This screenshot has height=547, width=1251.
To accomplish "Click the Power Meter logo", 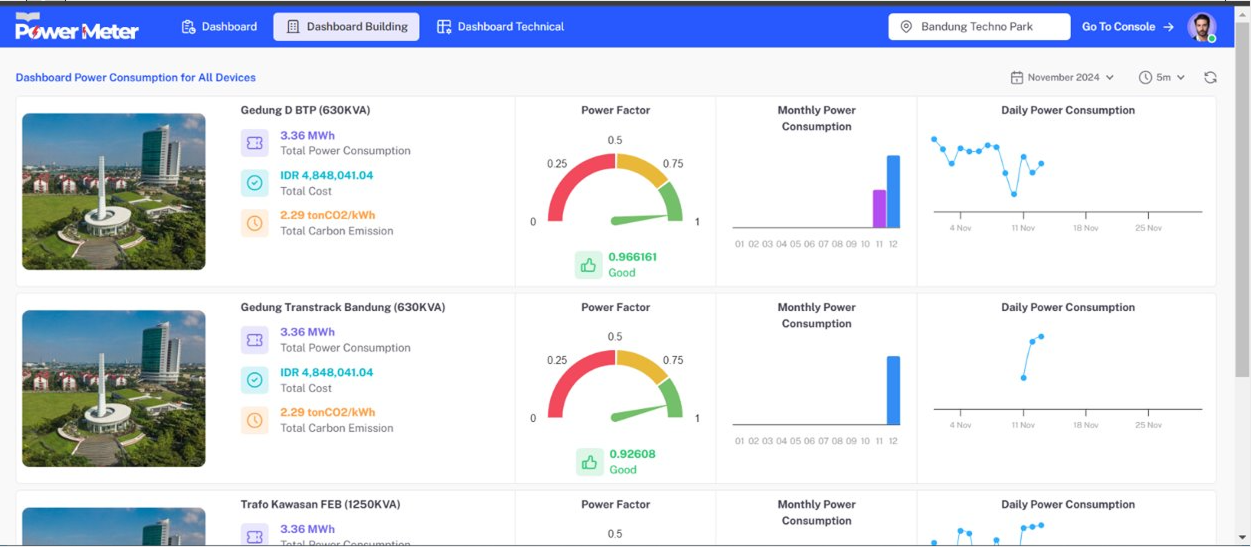I will 76,27.
